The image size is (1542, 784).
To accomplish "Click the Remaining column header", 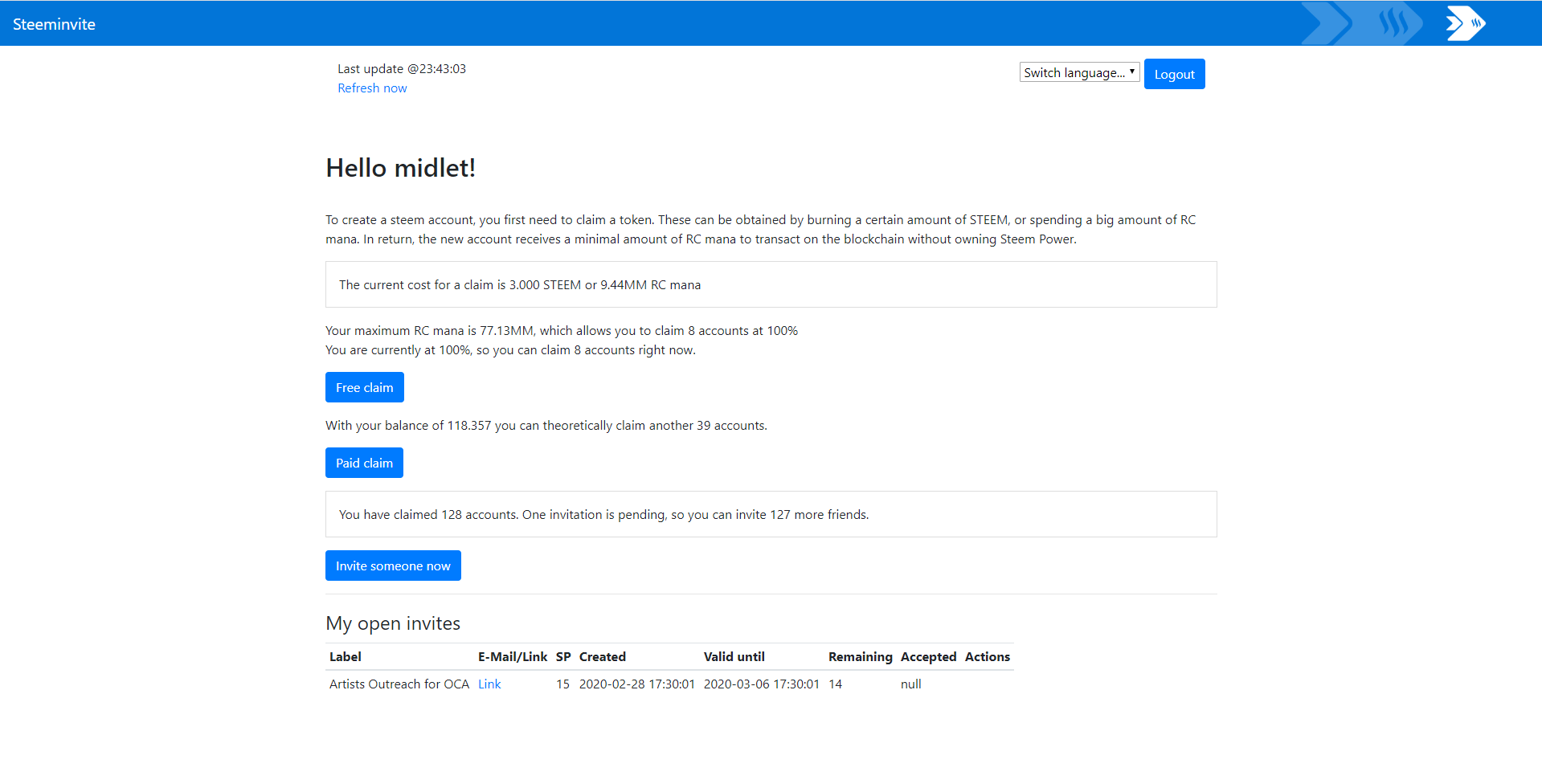I will [x=860, y=657].
